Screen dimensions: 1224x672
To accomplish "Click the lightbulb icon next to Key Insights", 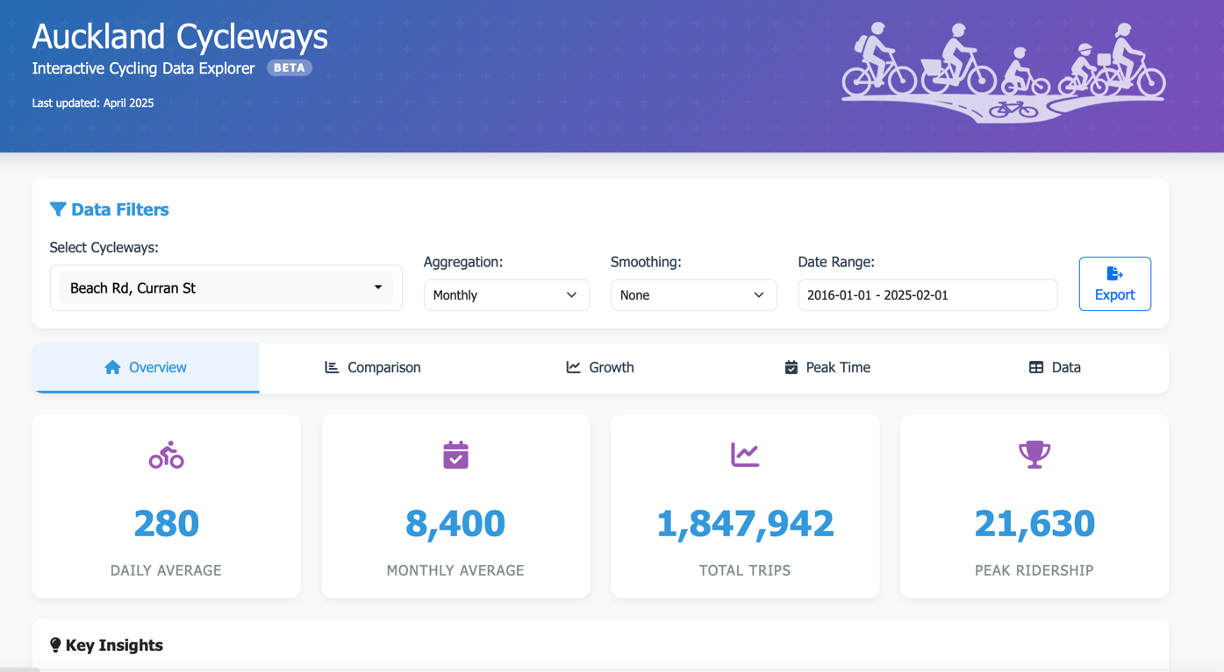I will [x=55, y=645].
